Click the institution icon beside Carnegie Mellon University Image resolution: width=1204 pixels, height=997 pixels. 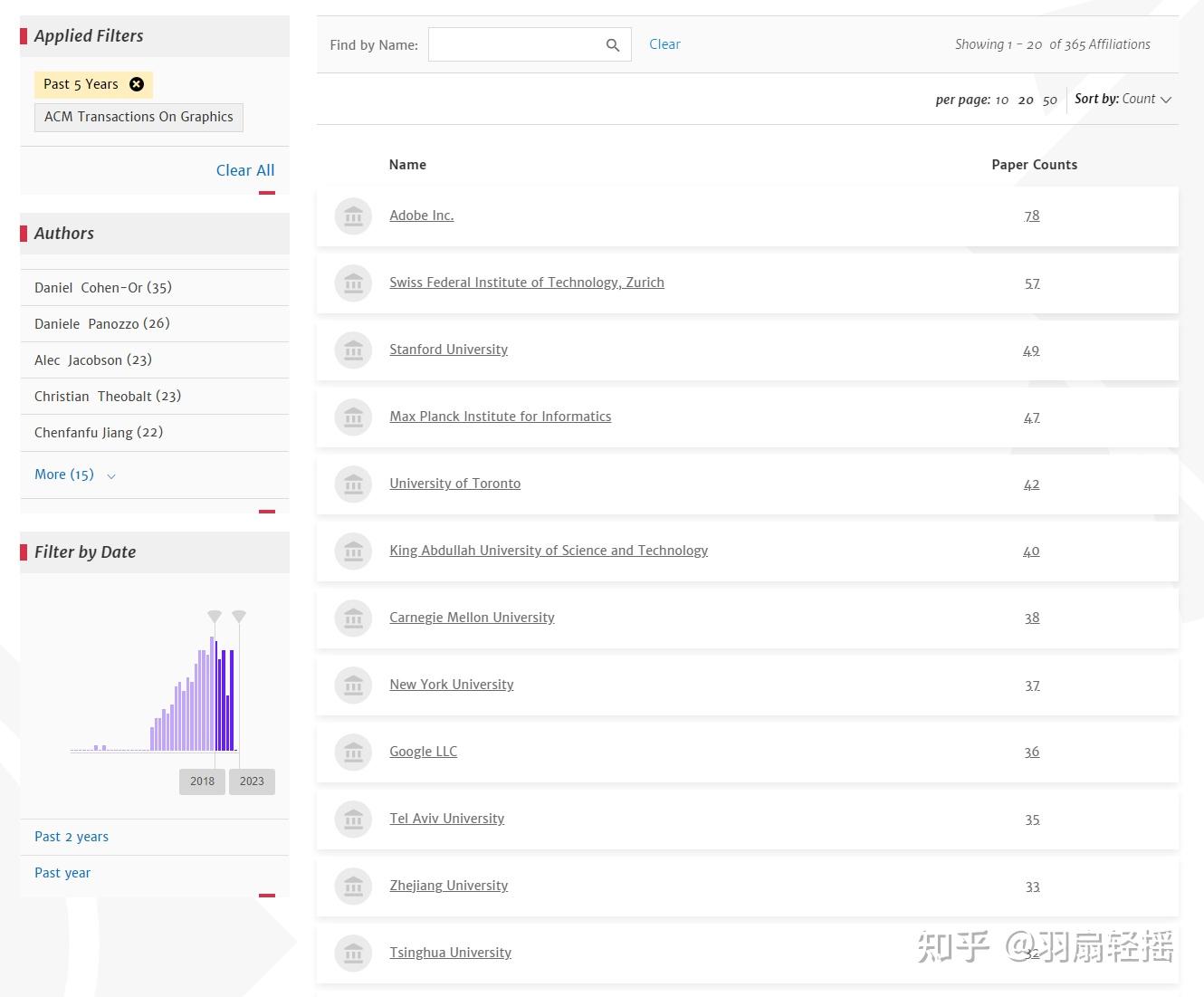pyautogui.click(x=353, y=618)
